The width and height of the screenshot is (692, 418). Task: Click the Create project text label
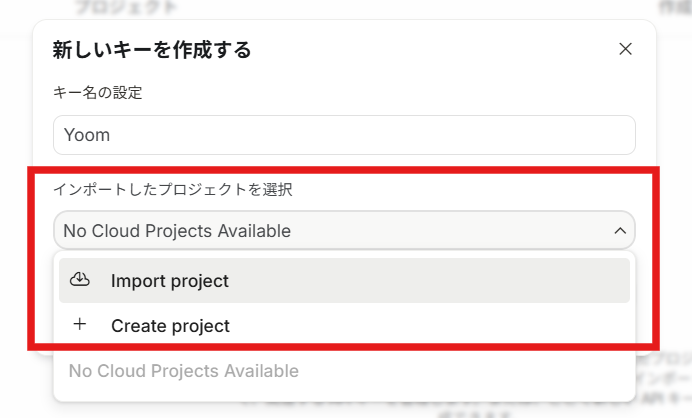[170, 325]
